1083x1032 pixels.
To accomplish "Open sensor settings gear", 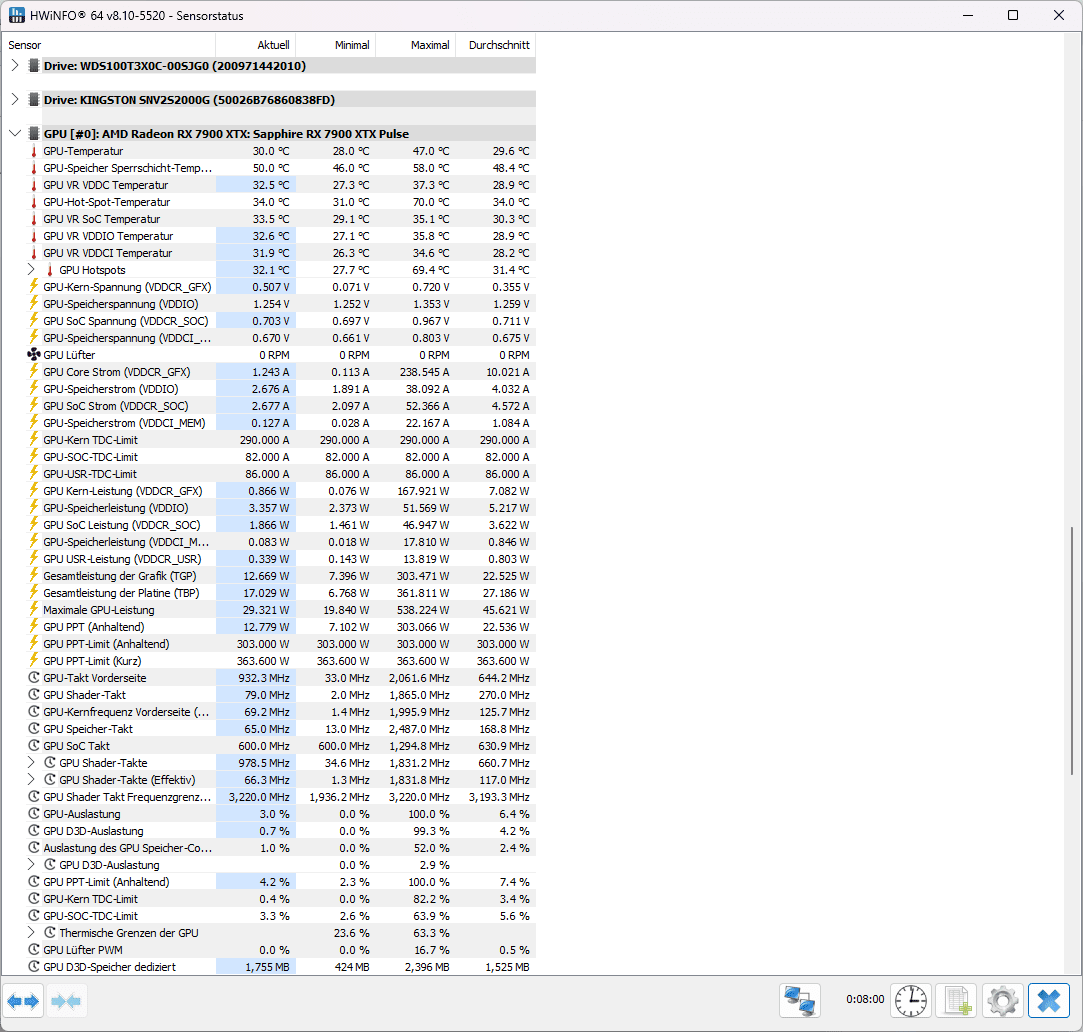I will click(x=1002, y=1001).
